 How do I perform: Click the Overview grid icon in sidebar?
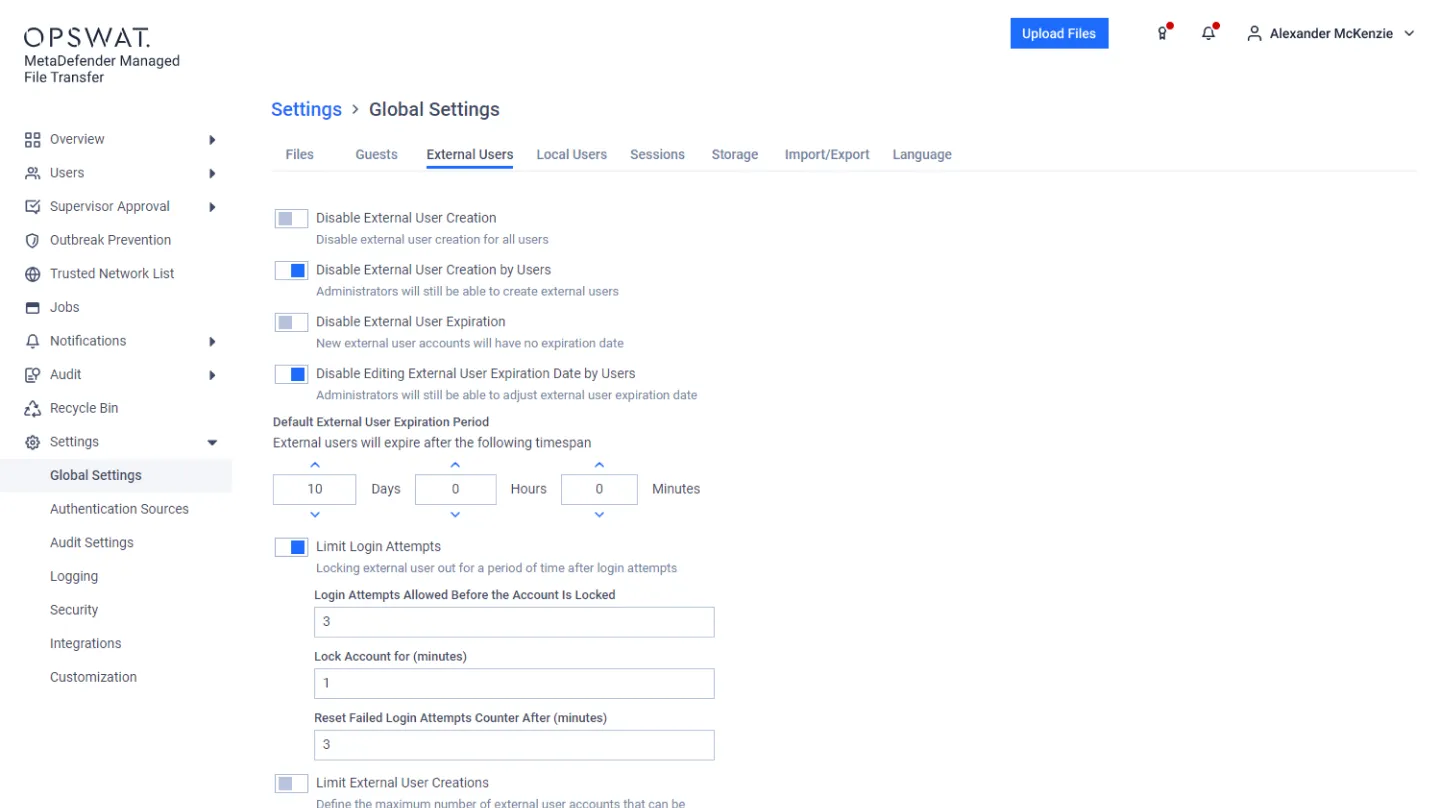point(32,139)
